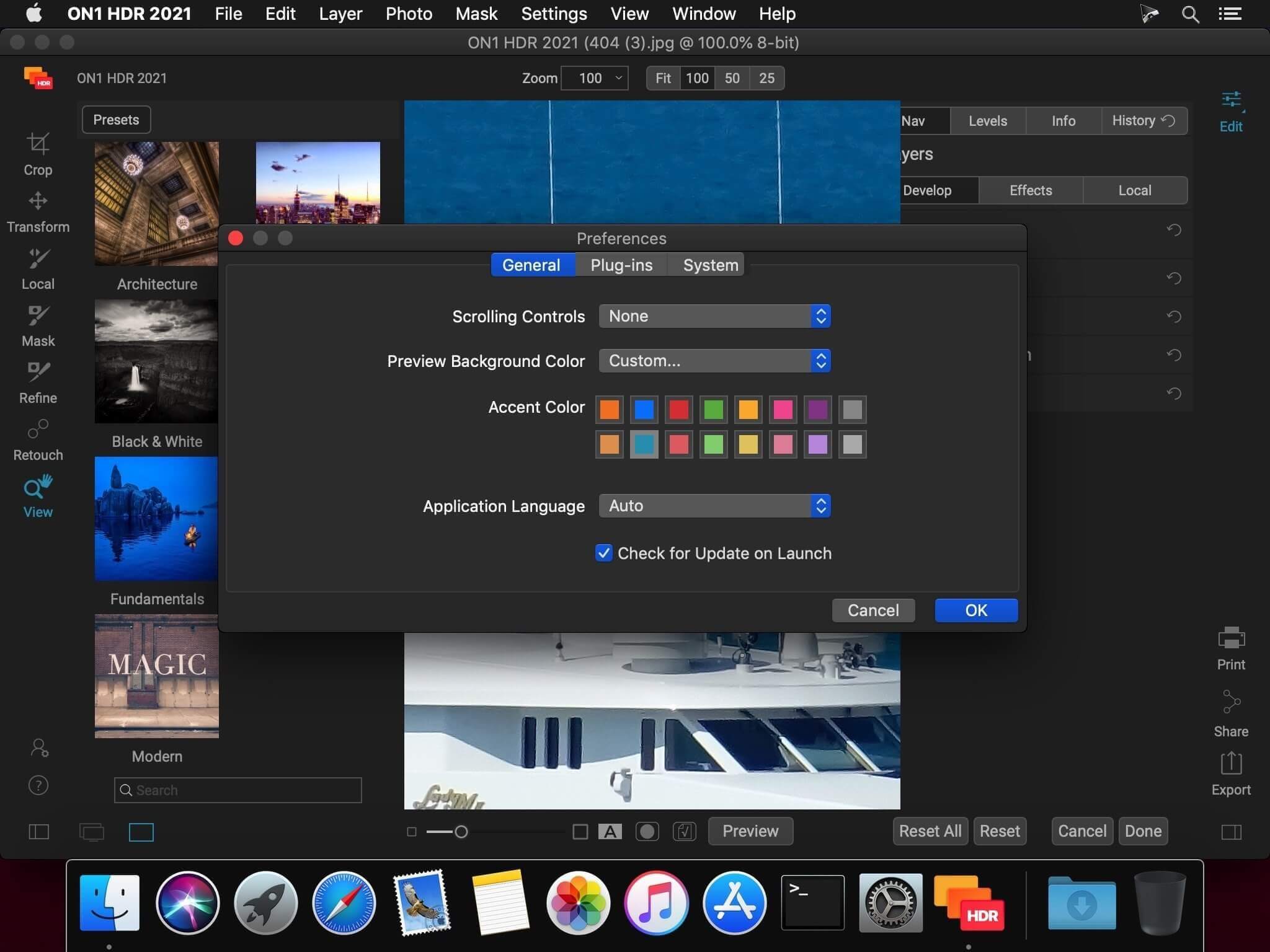Choose the bright blue accent color swatch
The height and width of the screenshot is (952, 1270).
644,410
